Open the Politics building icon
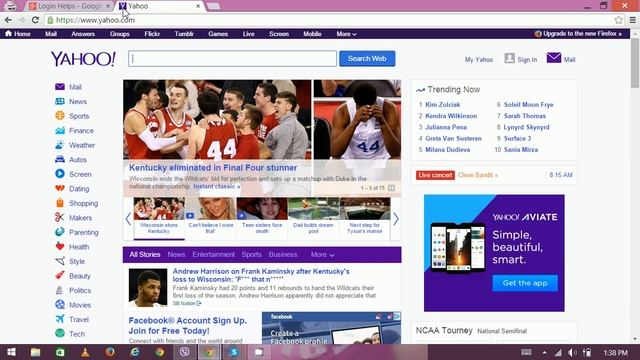640x360 pixels. click(60, 290)
